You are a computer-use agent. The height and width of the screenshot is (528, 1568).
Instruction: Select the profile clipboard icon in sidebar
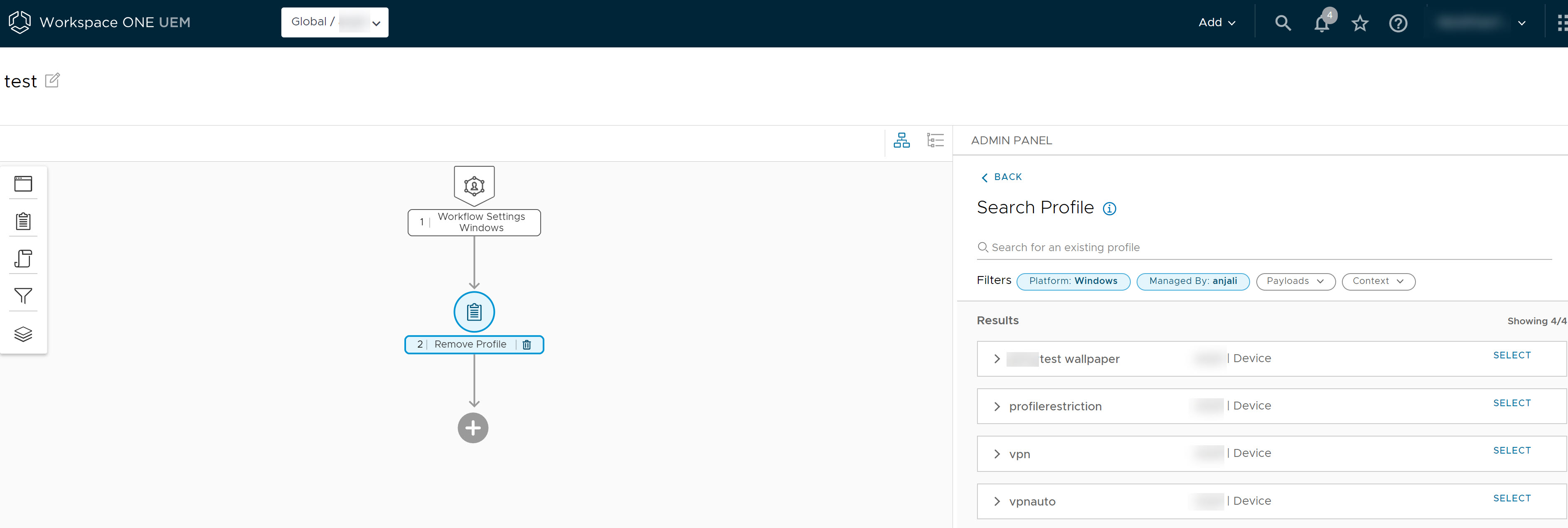pyautogui.click(x=23, y=221)
